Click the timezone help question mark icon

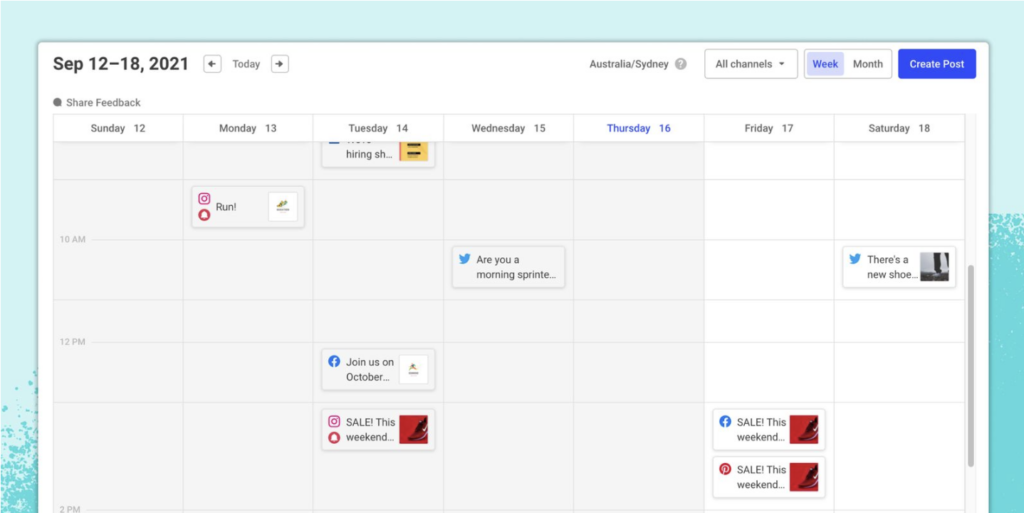[x=681, y=64]
